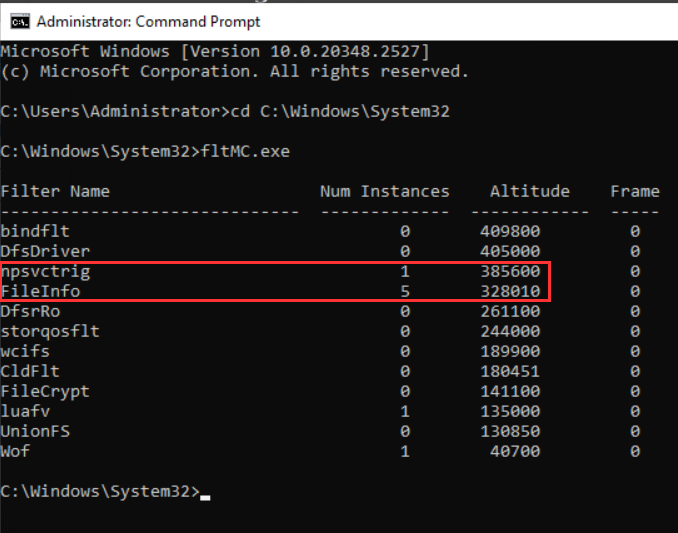The image size is (678, 533).
Task: Click altitude value 328010 for FileInfo
Action: click(x=510, y=291)
